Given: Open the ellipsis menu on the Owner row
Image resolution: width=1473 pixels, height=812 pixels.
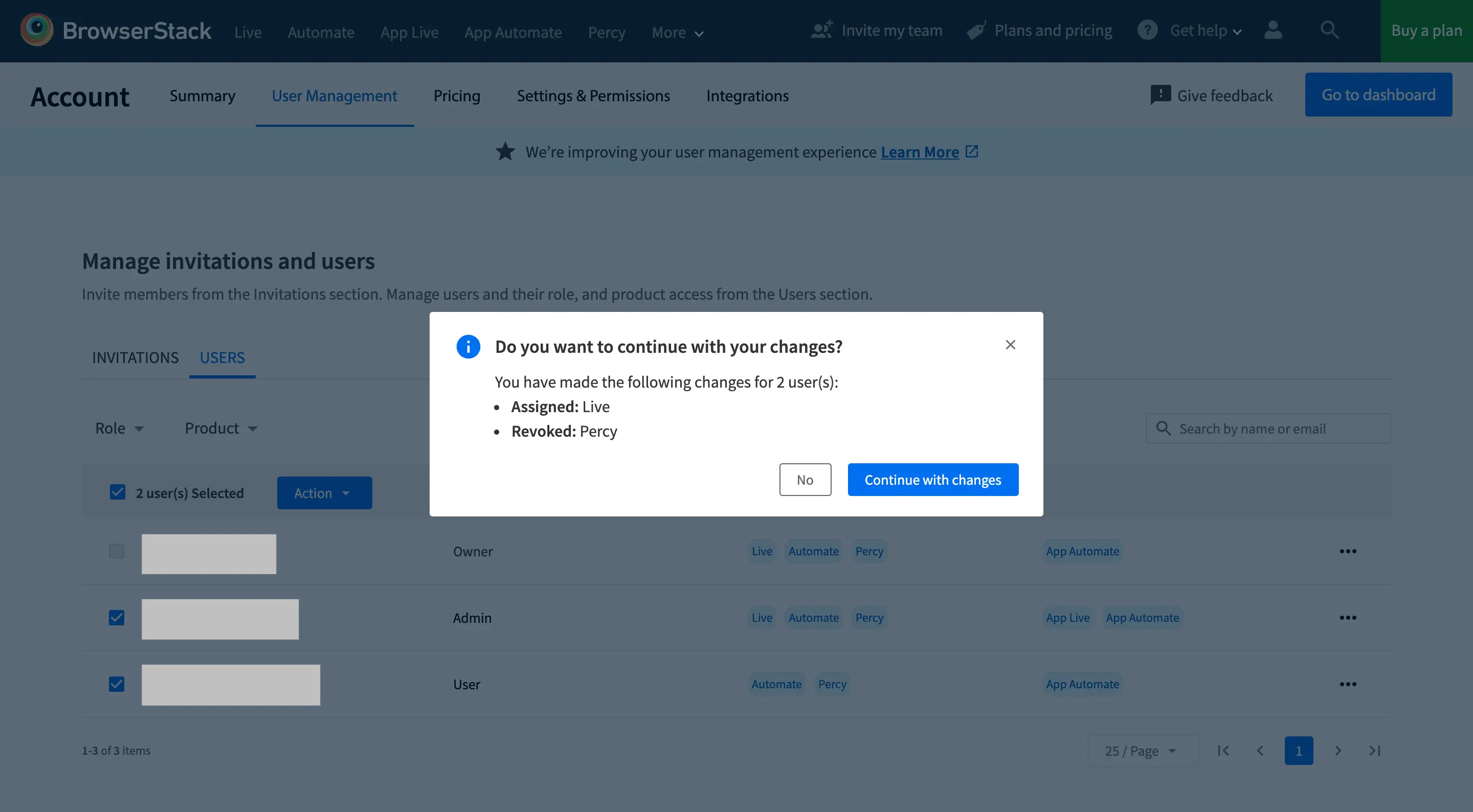Looking at the screenshot, I should 1348,551.
